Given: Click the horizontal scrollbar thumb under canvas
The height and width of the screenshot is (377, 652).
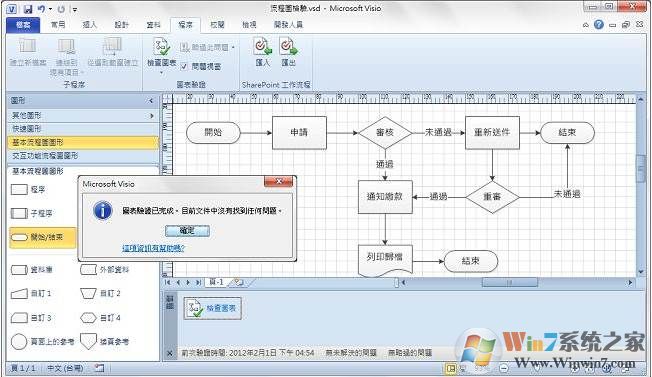Looking at the screenshot, I should 509,283.
